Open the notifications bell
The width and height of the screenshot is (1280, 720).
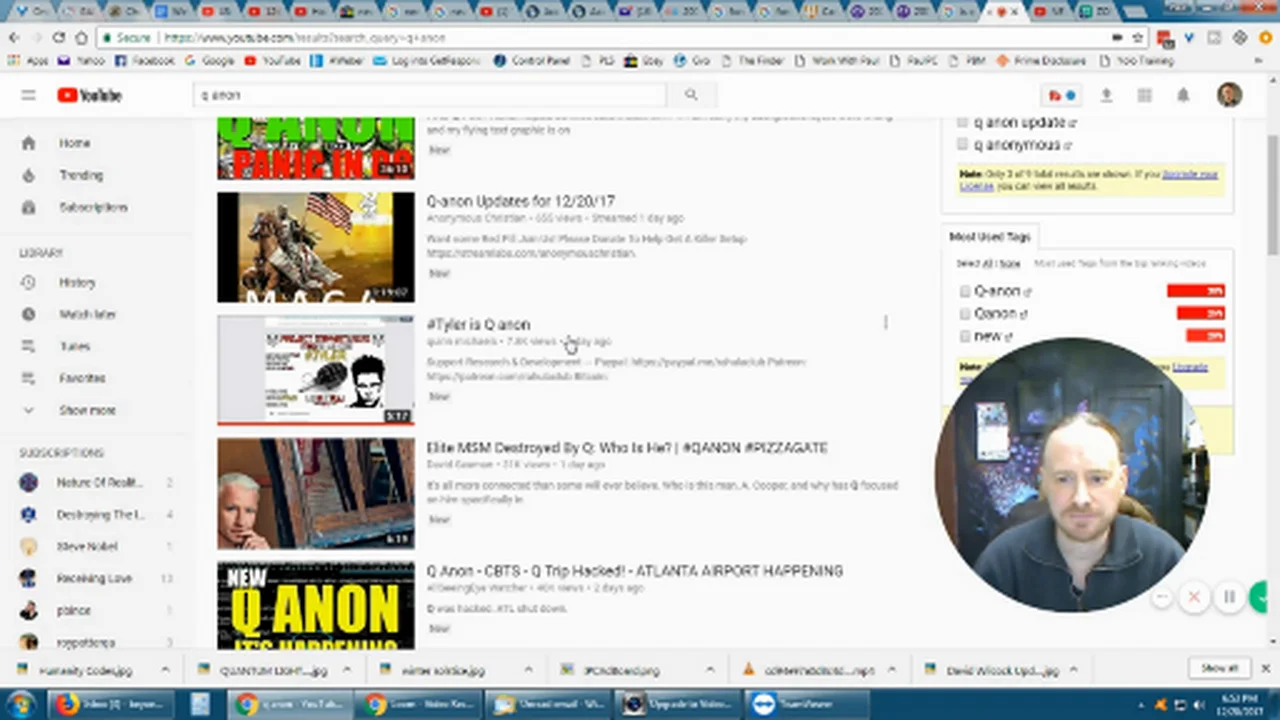click(1183, 95)
